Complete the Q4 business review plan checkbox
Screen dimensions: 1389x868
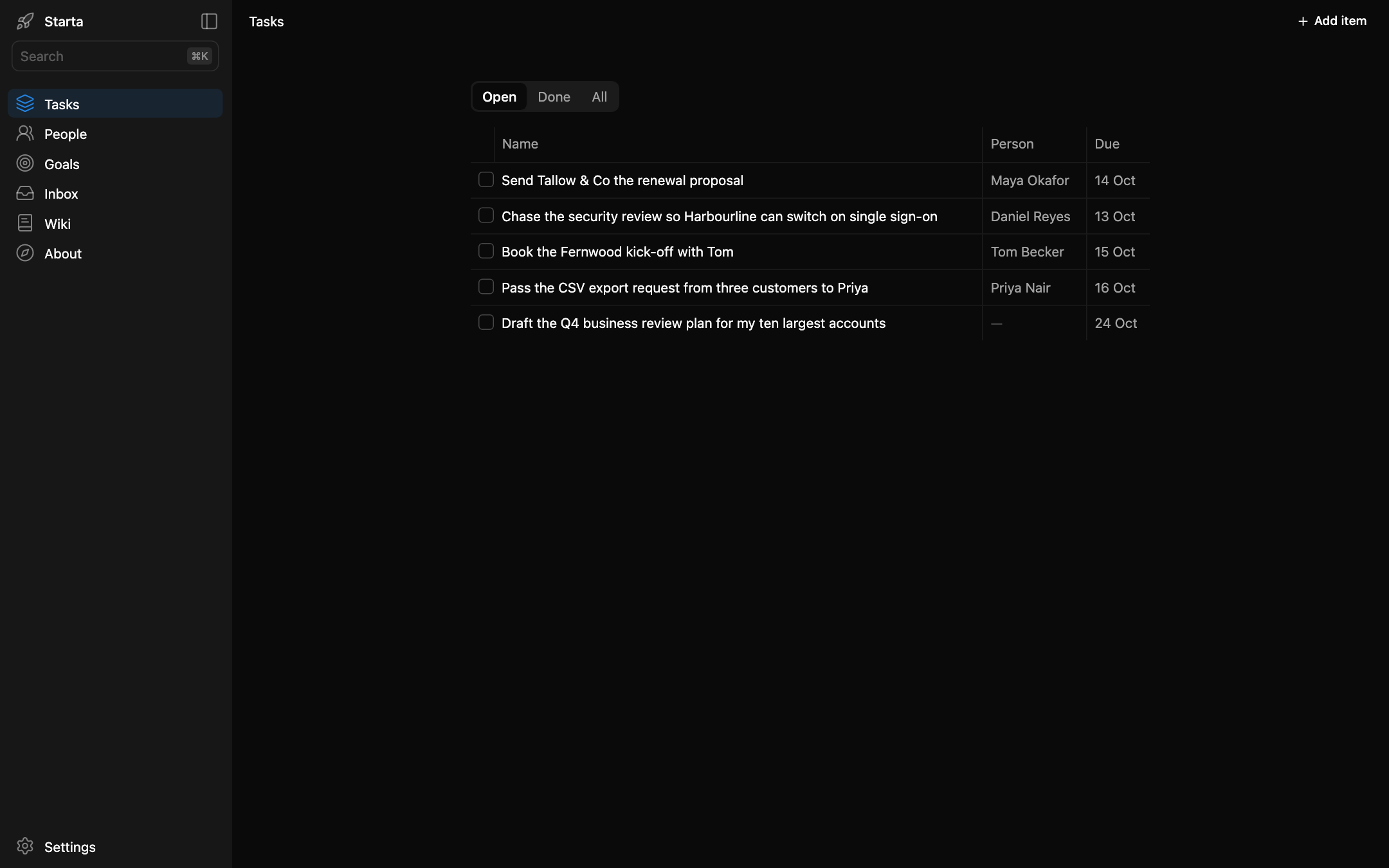click(x=486, y=323)
